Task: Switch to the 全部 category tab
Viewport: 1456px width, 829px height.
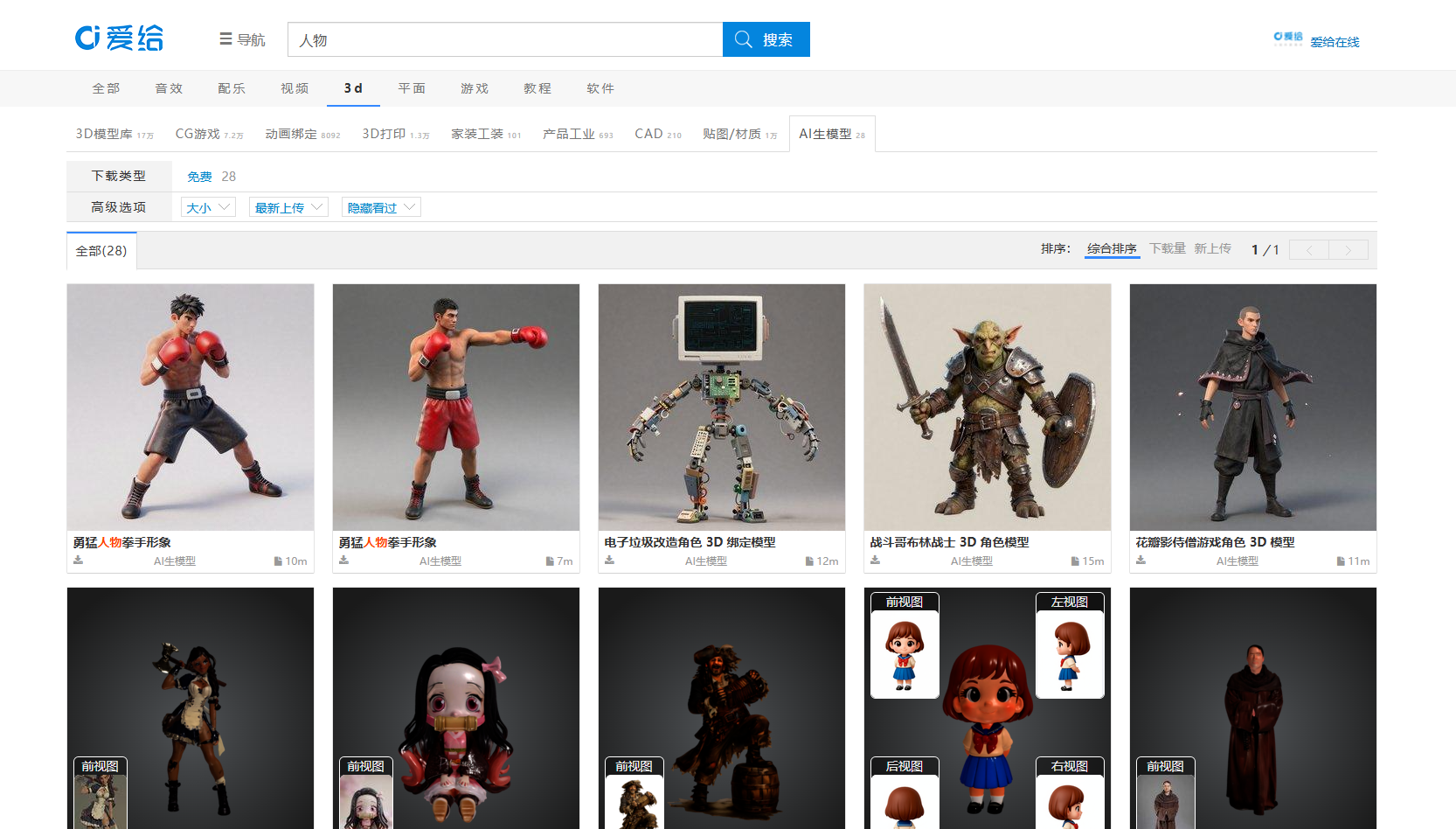Action: [x=106, y=88]
